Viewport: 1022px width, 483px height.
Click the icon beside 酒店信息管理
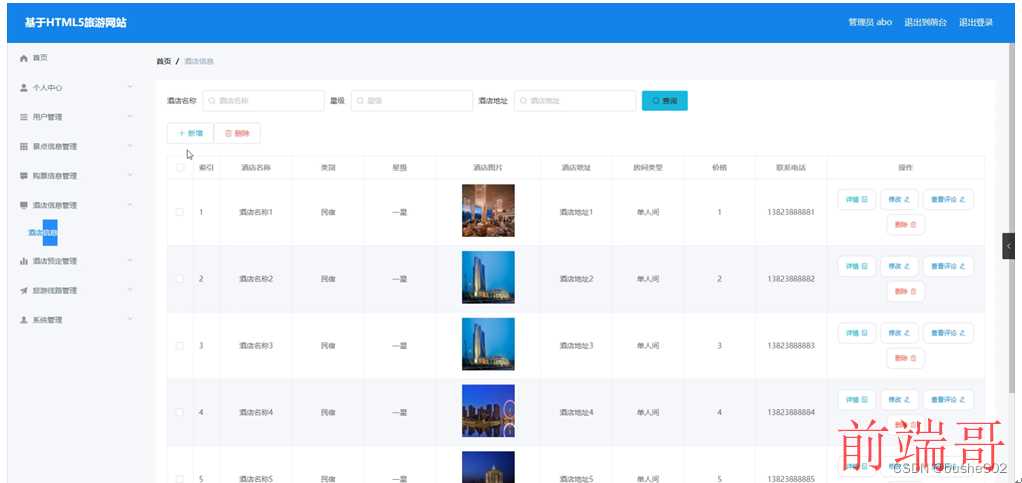(24, 205)
